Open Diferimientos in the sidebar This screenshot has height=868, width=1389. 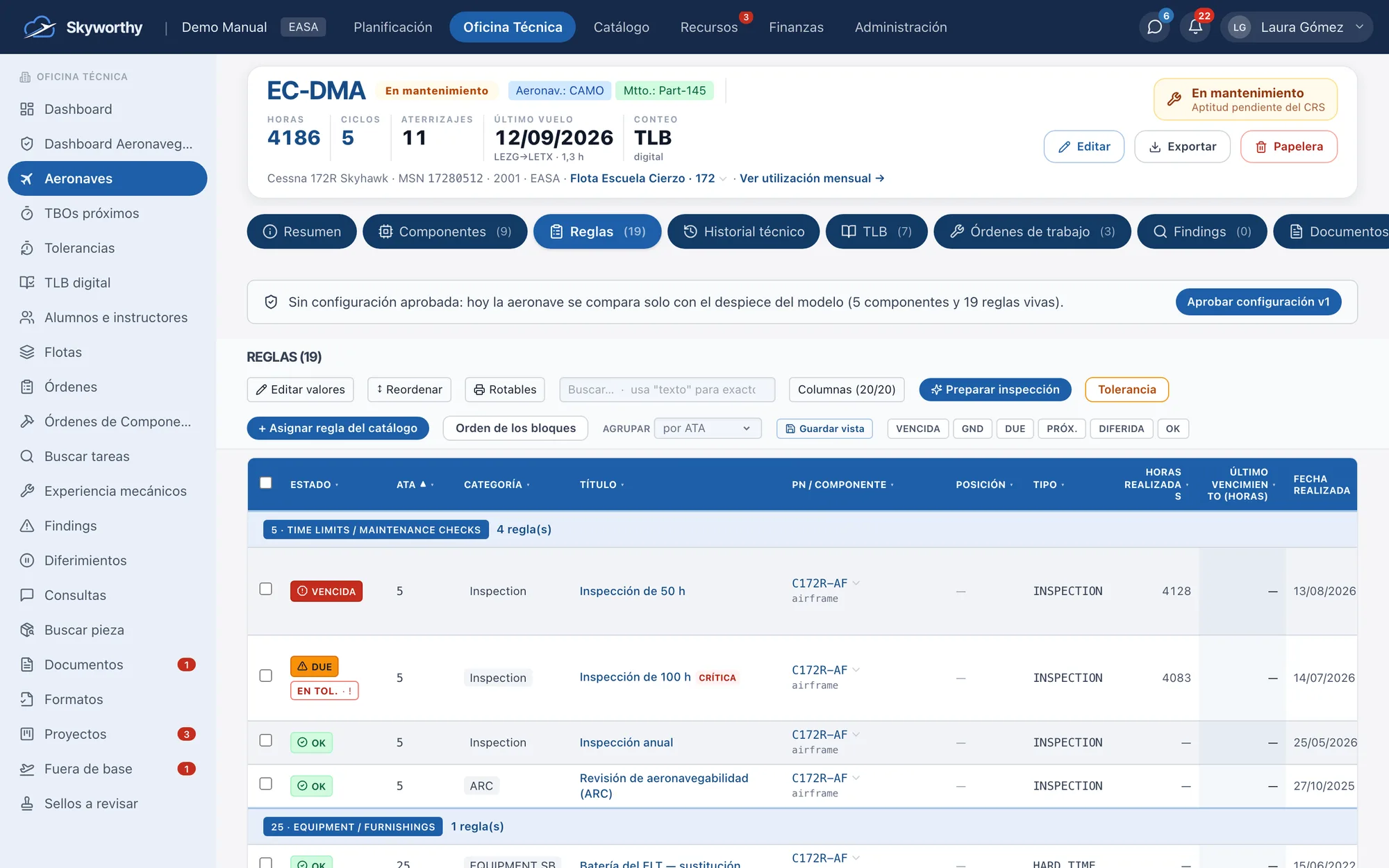[x=108, y=560]
